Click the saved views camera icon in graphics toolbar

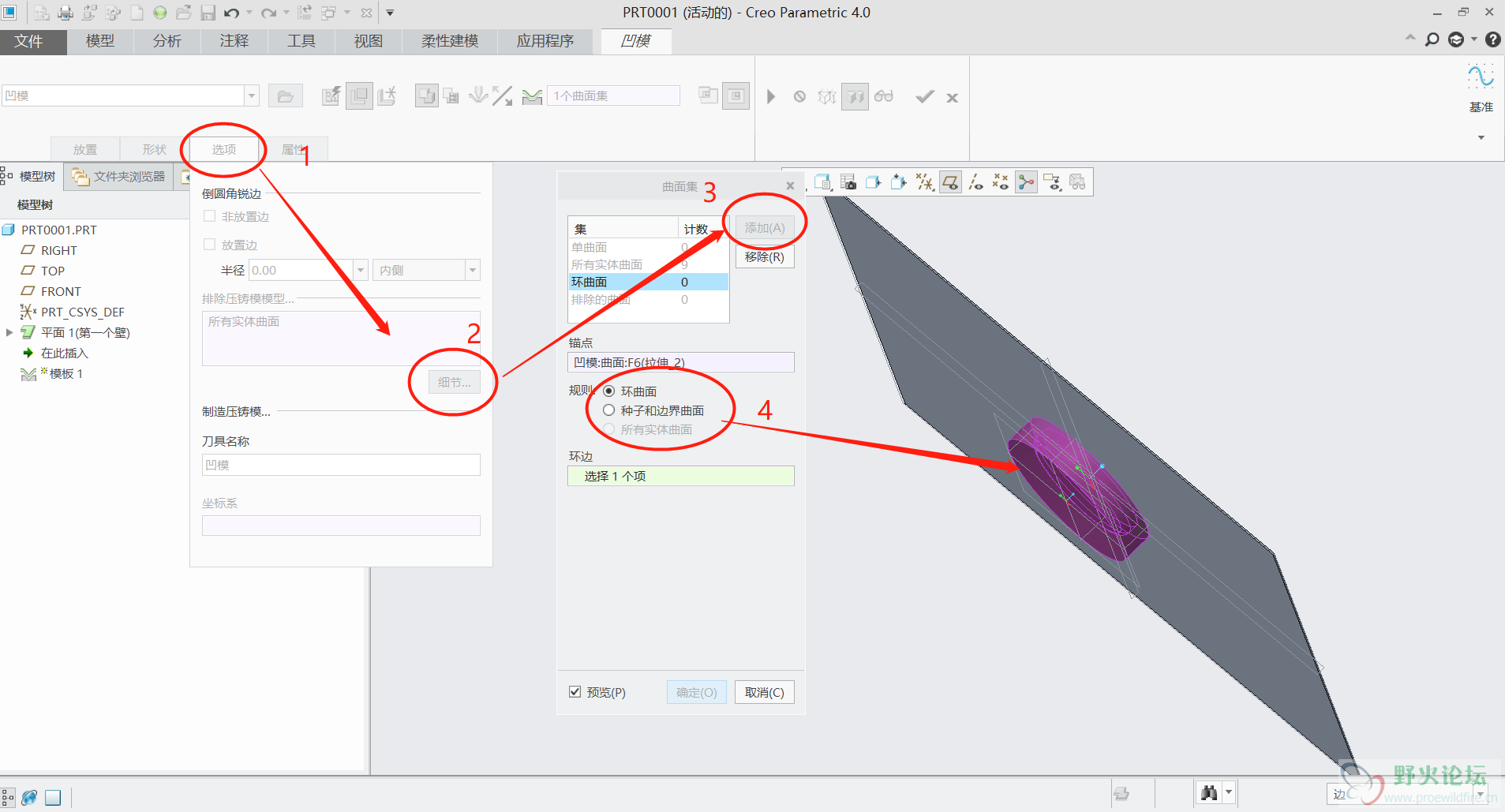click(848, 182)
